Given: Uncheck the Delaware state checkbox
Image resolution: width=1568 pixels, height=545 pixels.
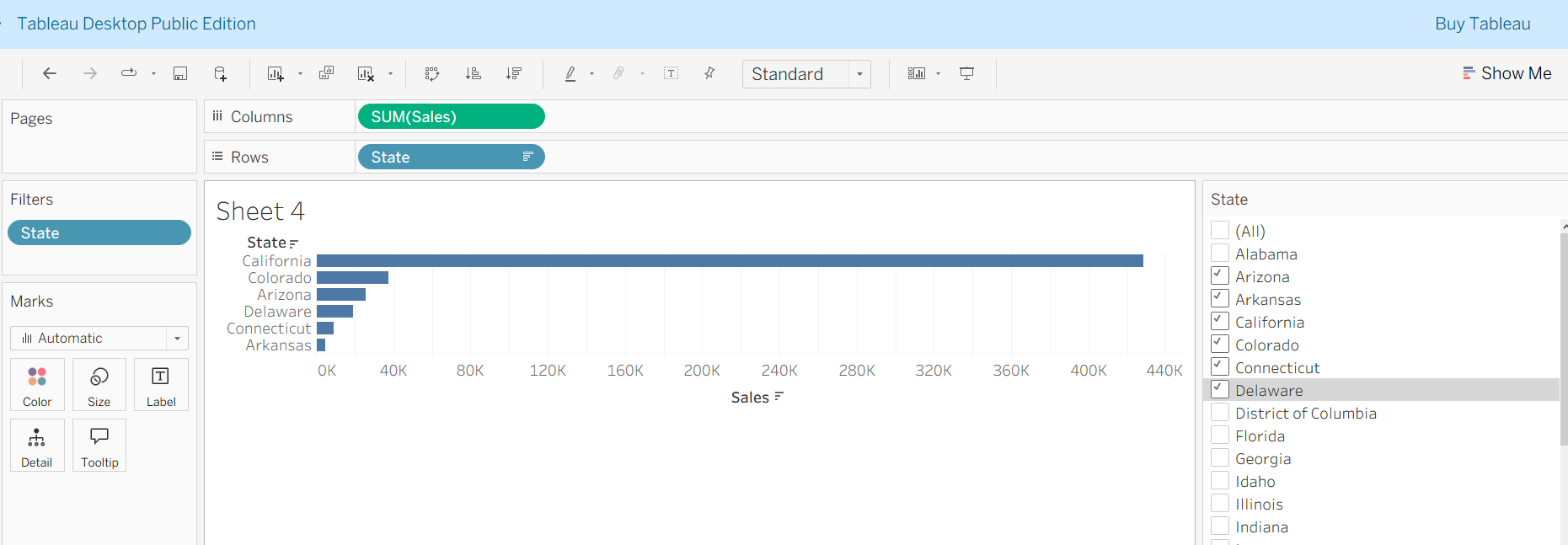Looking at the screenshot, I should click(x=1220, y=389).
